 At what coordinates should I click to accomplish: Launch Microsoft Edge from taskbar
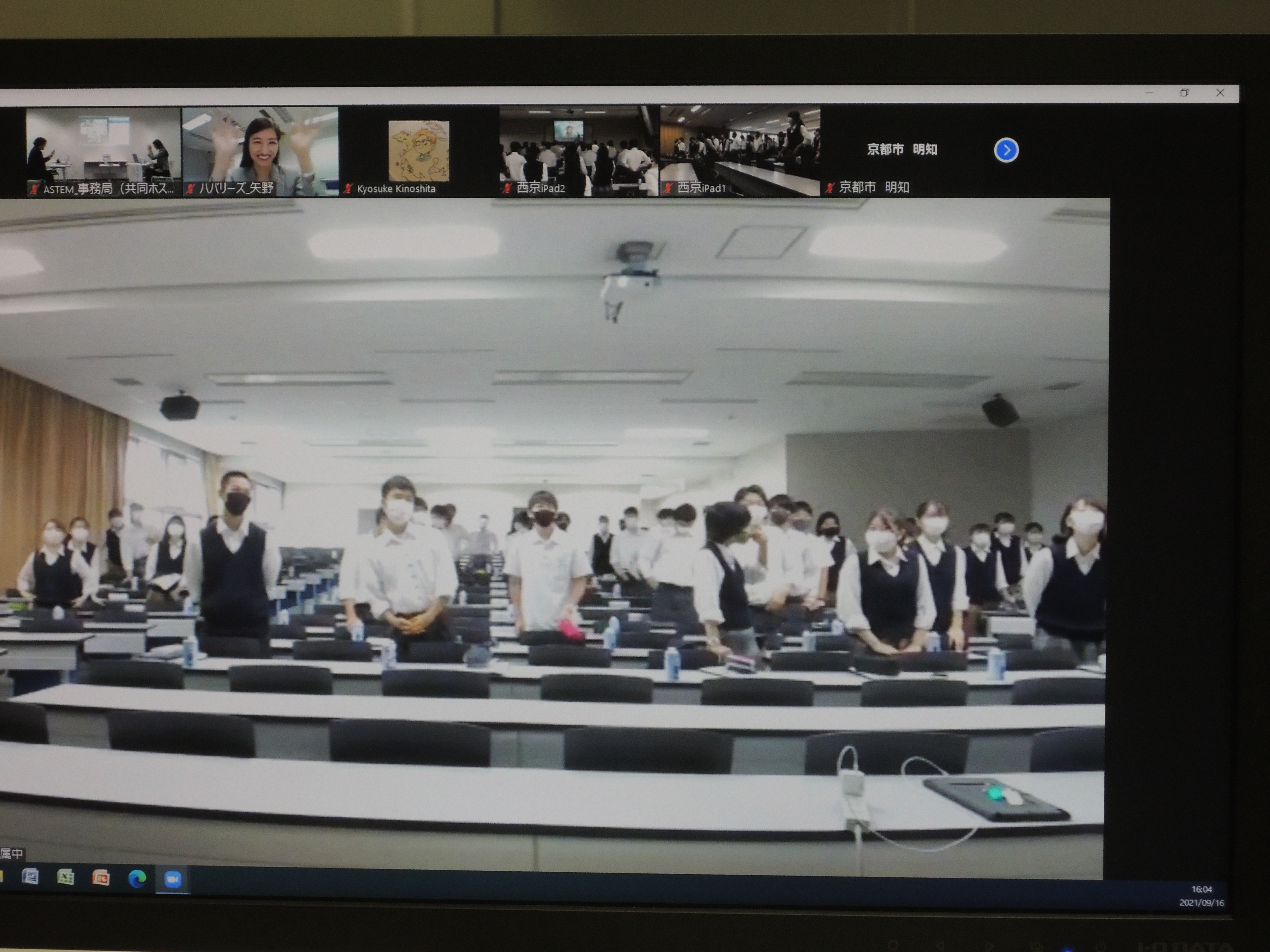tap(137, 878)
